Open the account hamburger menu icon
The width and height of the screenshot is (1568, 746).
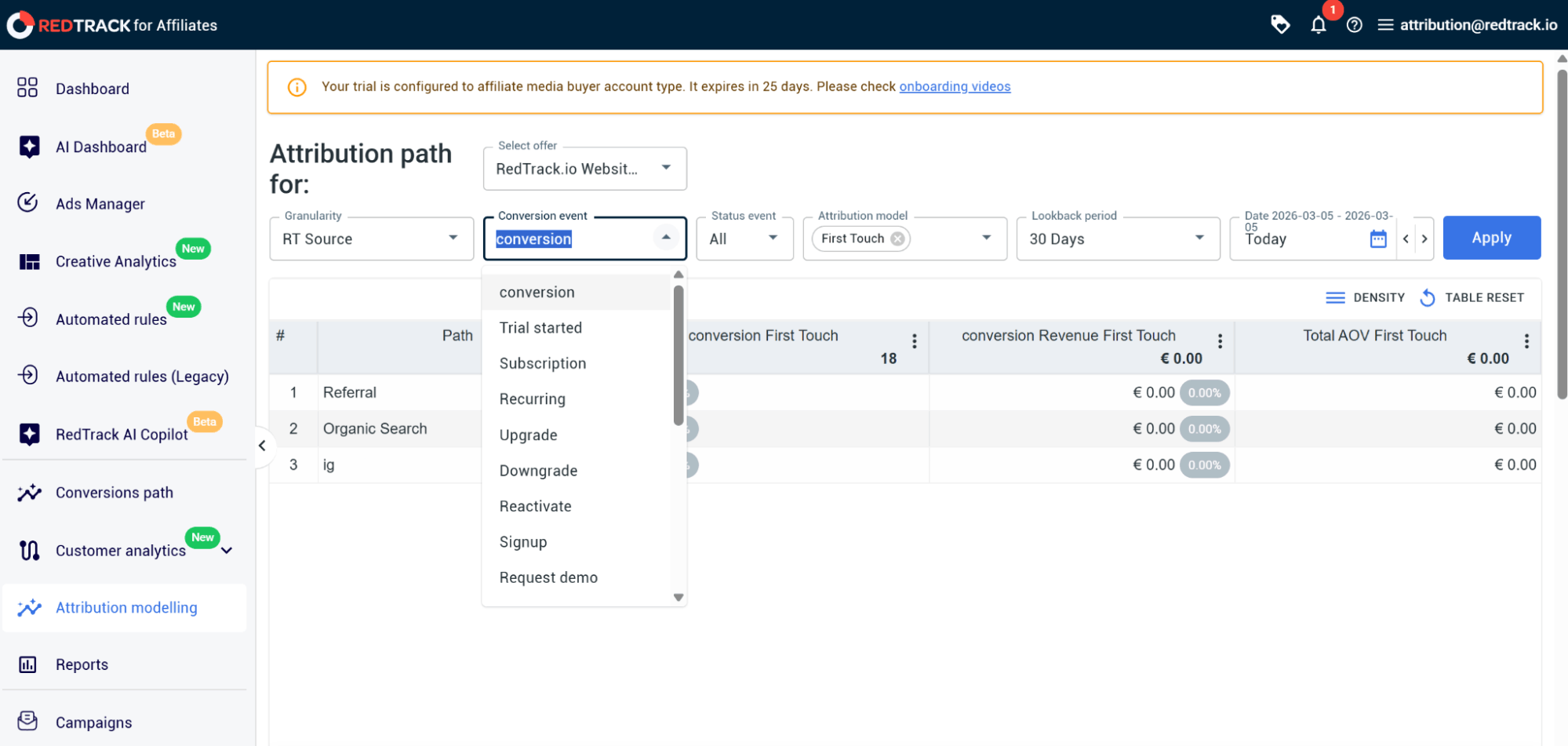click(x=1385, y=25)
